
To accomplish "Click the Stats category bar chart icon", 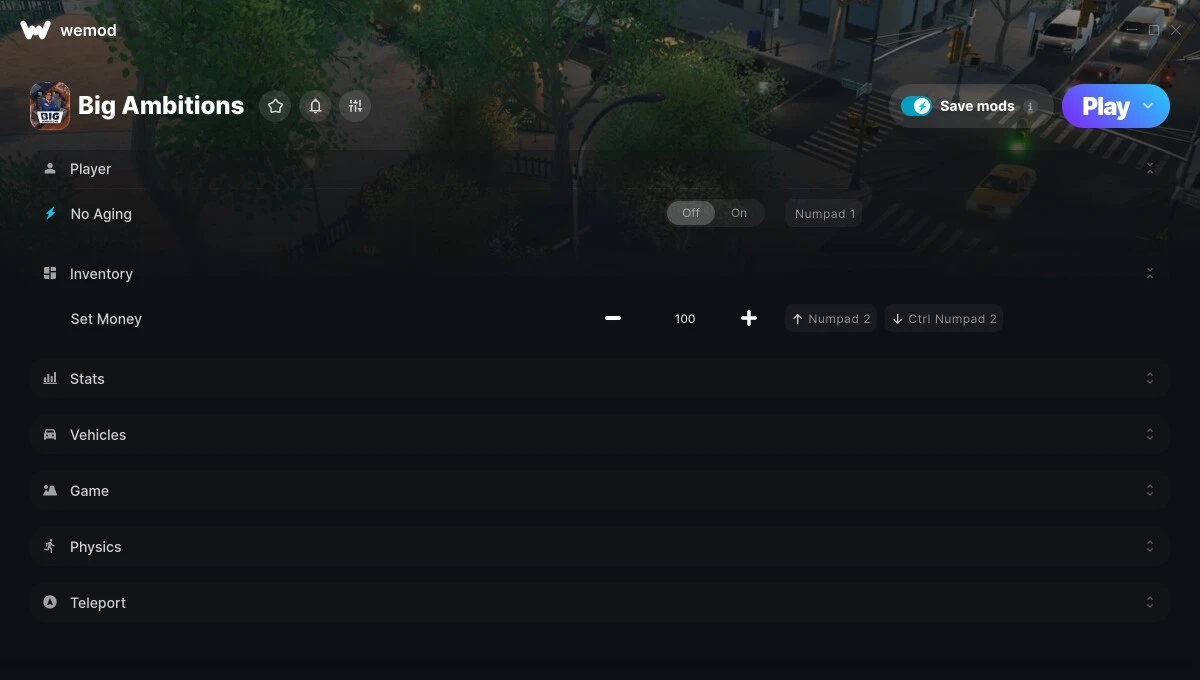I will [50, 378].
